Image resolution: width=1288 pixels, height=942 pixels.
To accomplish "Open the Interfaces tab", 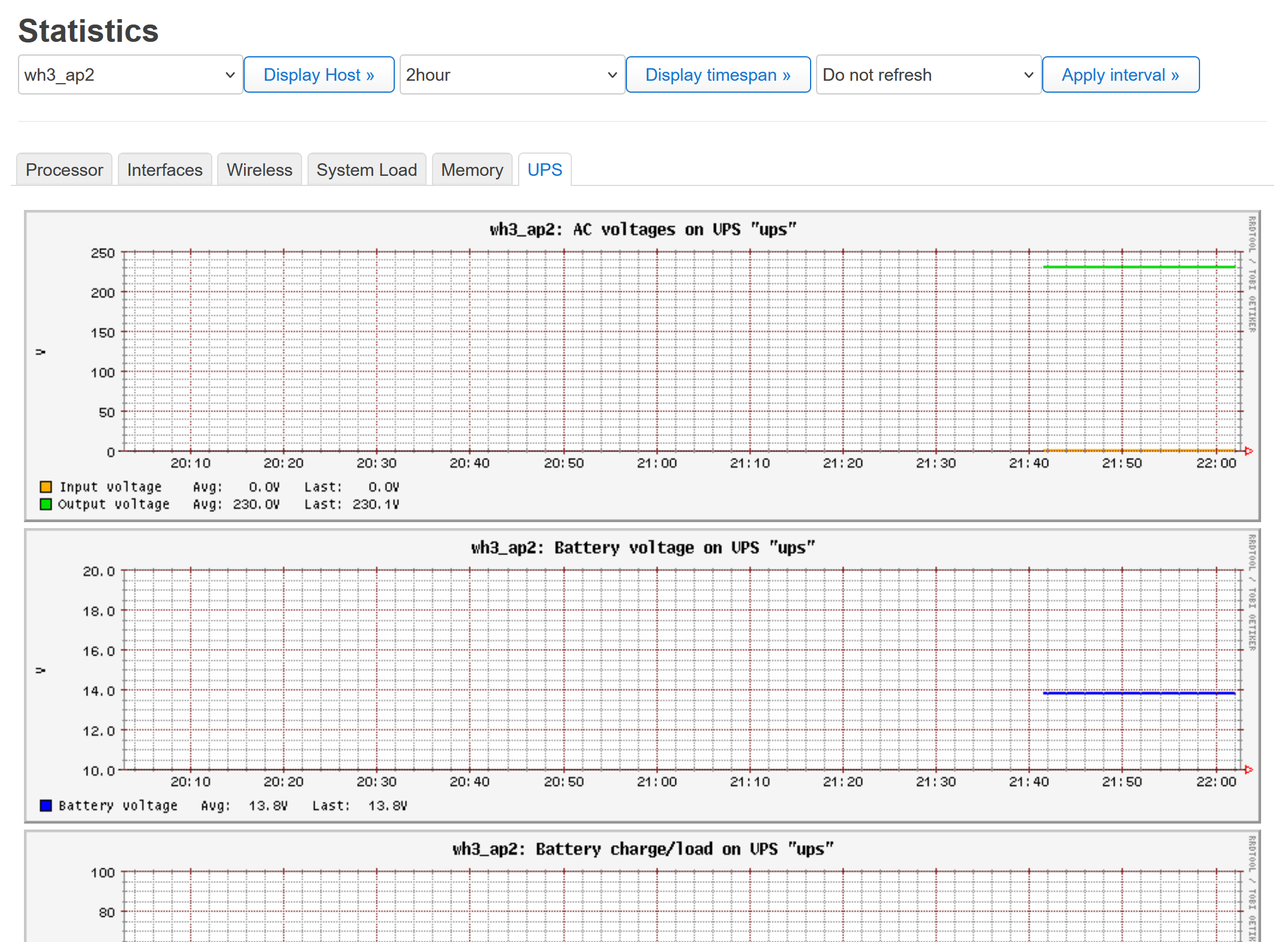I will point(165,170).
